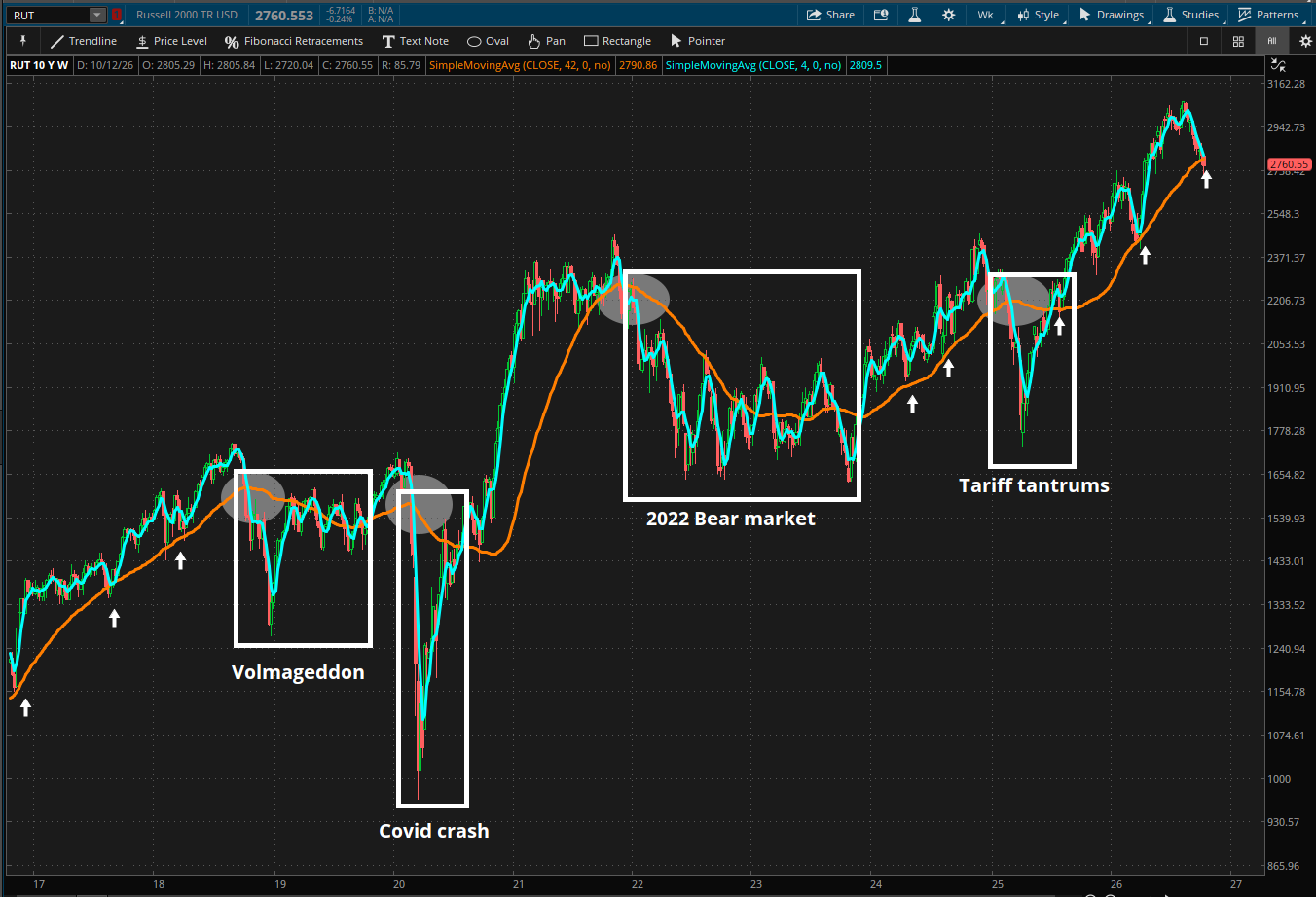1316x897 pixels.
Task: Pick the Pan hand tool
Action: coord(546,41)
